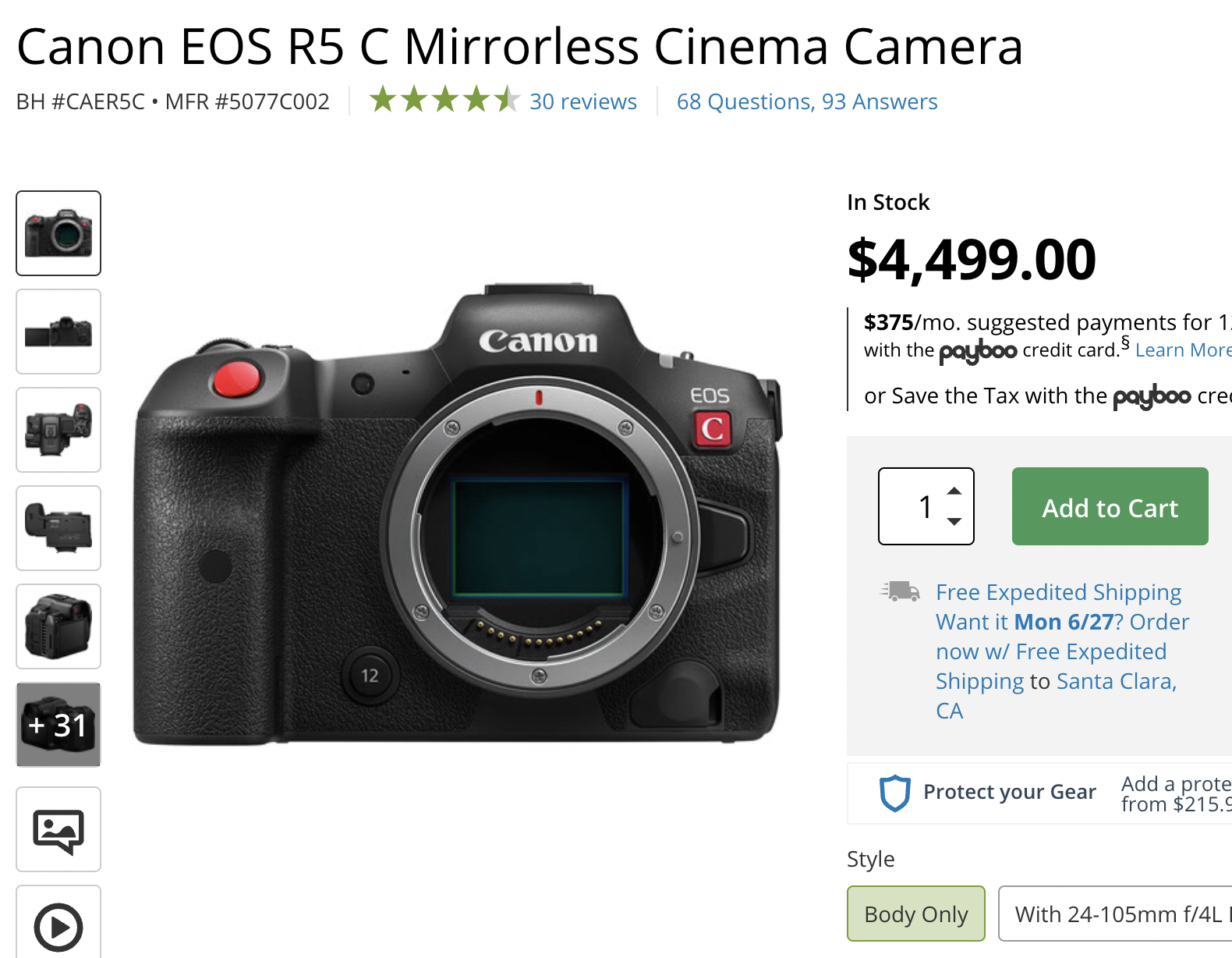Open customer photos gallery icon
This screenshot has width=1232, height=958.
click(x=58, y=828)
